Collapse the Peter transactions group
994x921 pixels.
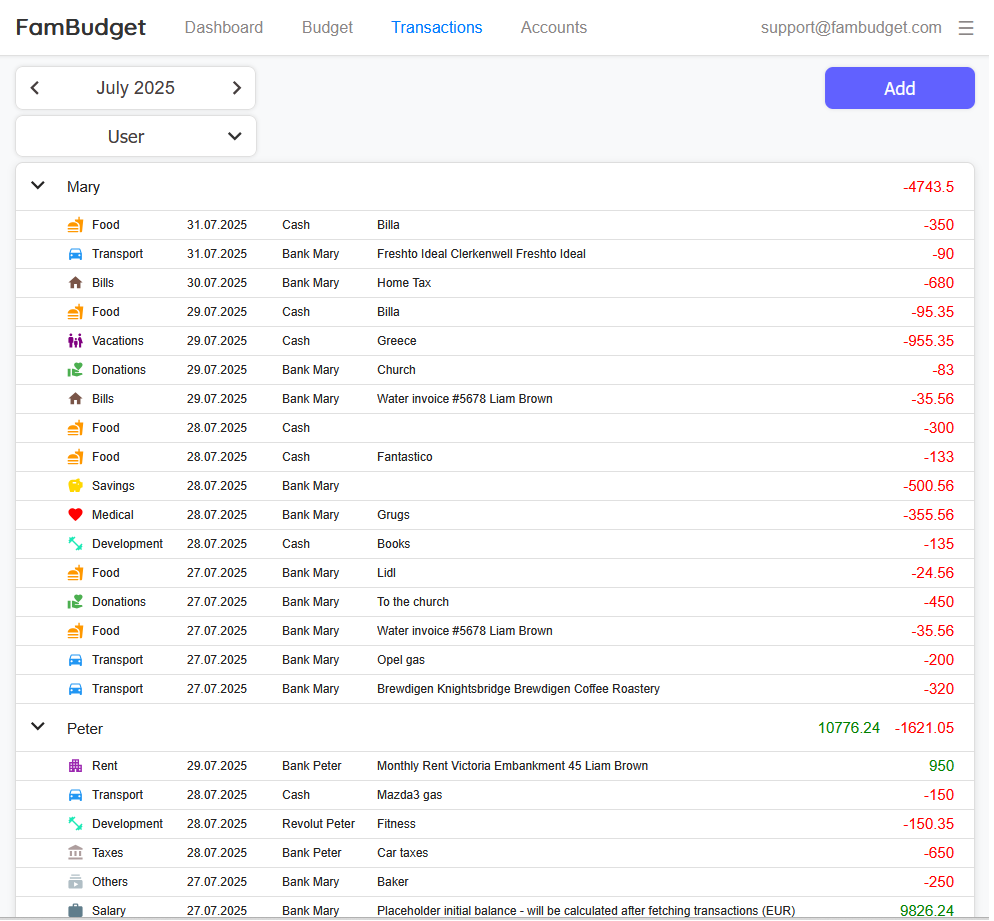38,727
